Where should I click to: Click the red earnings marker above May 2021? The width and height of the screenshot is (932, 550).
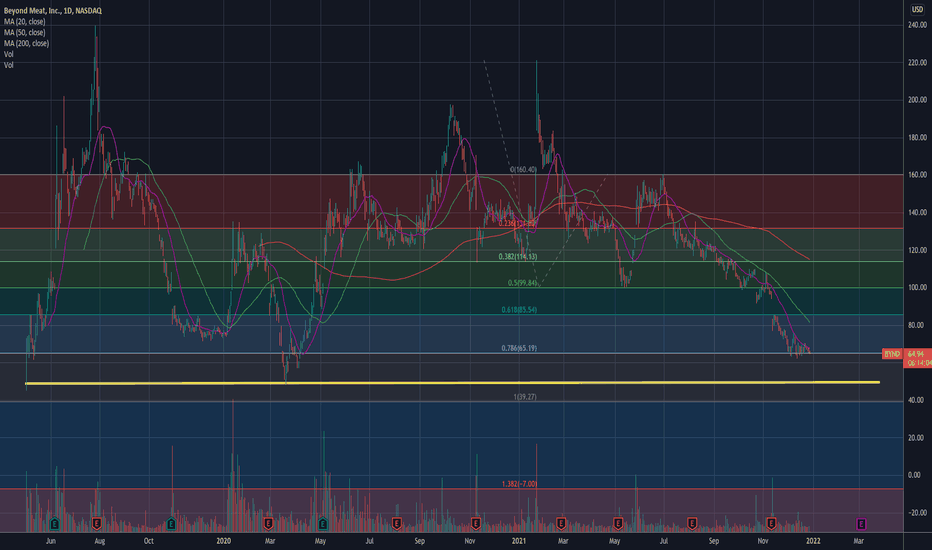click(x=618, y=524)
